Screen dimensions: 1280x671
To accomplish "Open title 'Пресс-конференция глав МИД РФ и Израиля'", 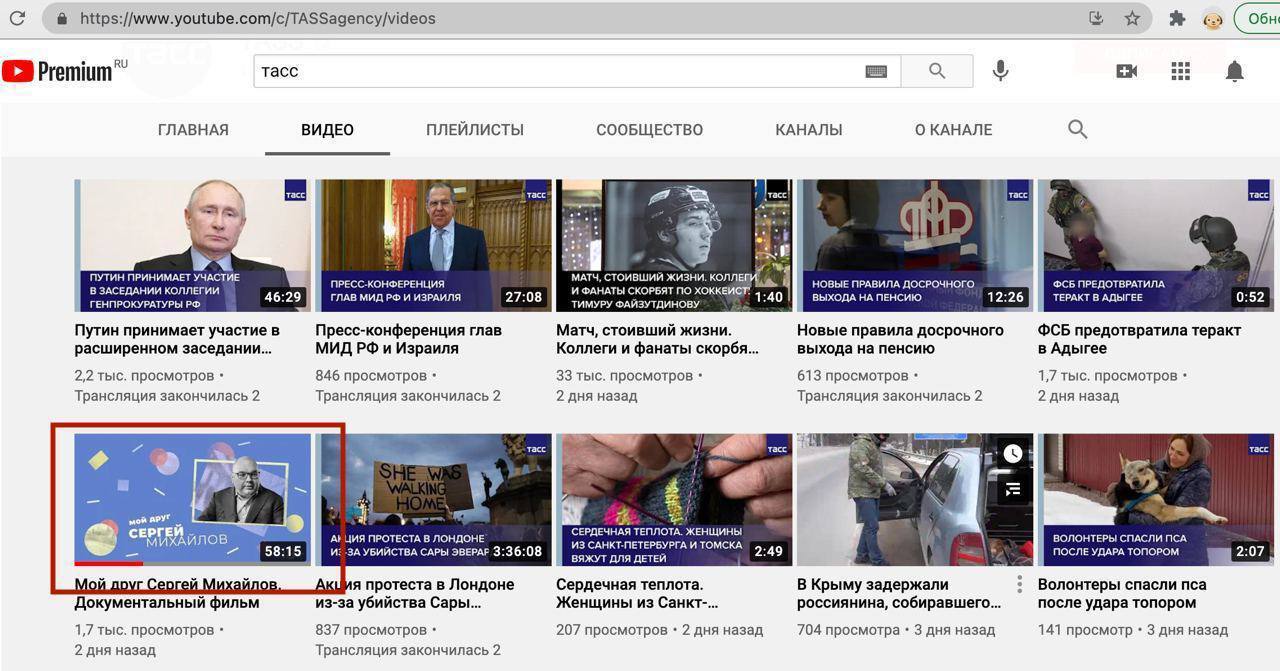I will pyautogui.click(x=408, y=339).
